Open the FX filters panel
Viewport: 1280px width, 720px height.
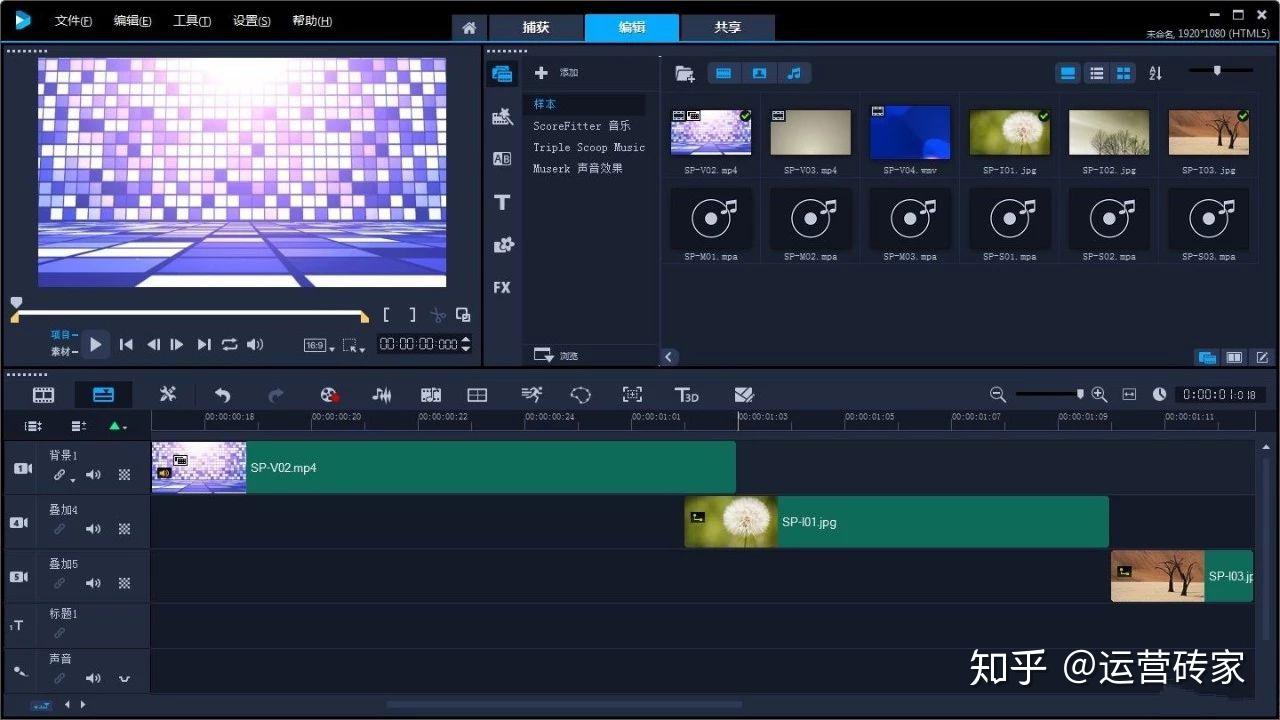tap(502, 288)
